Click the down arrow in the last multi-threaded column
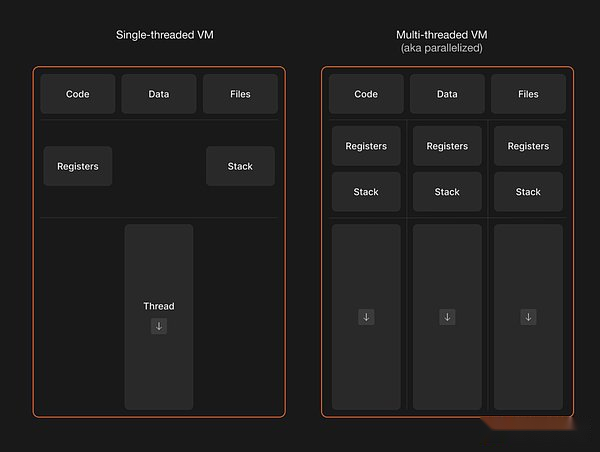The height and width of the screenshot is (452, 600). click(528, 317)
